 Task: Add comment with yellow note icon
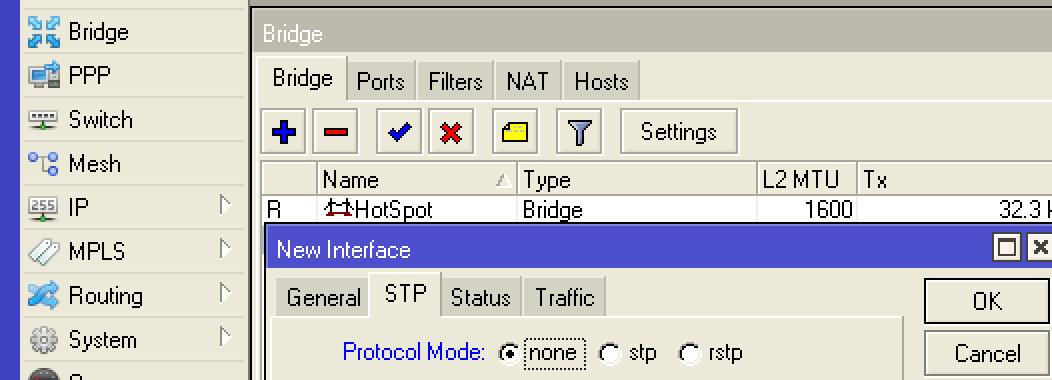tap(515, 132)
